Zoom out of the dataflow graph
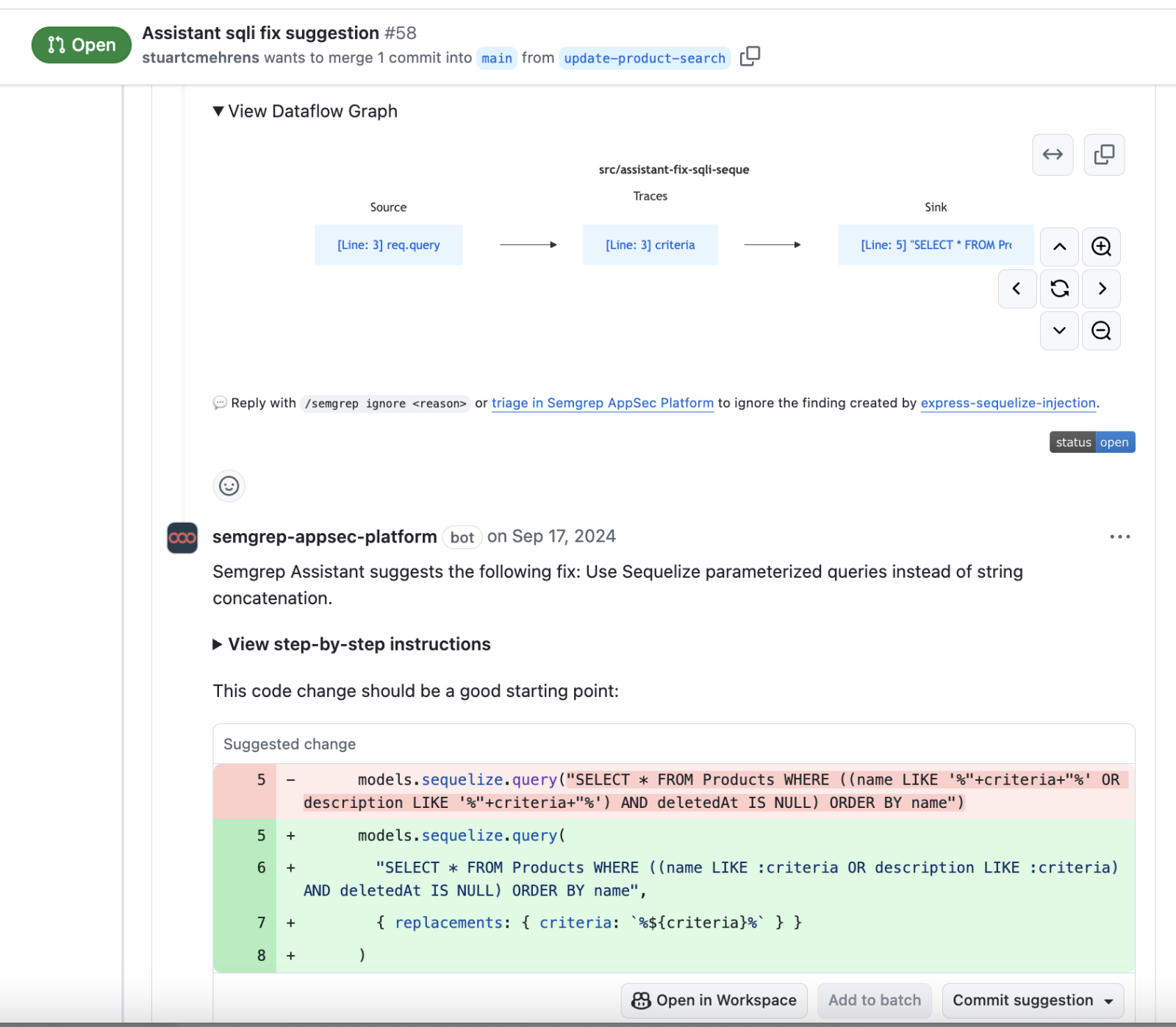Screen dimensions: 1176x1027 click(1100, 331)
